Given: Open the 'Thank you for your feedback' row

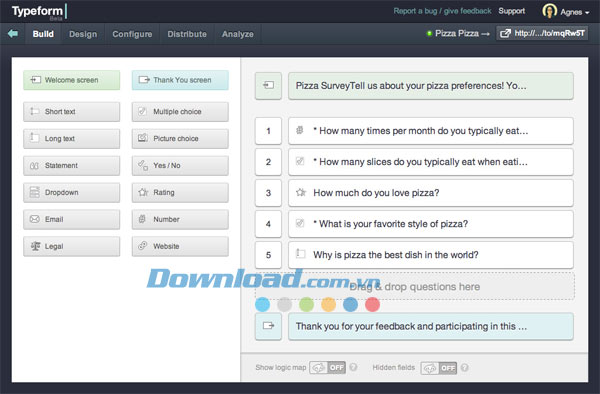Looking at the screenshot, I should (431, 326).
